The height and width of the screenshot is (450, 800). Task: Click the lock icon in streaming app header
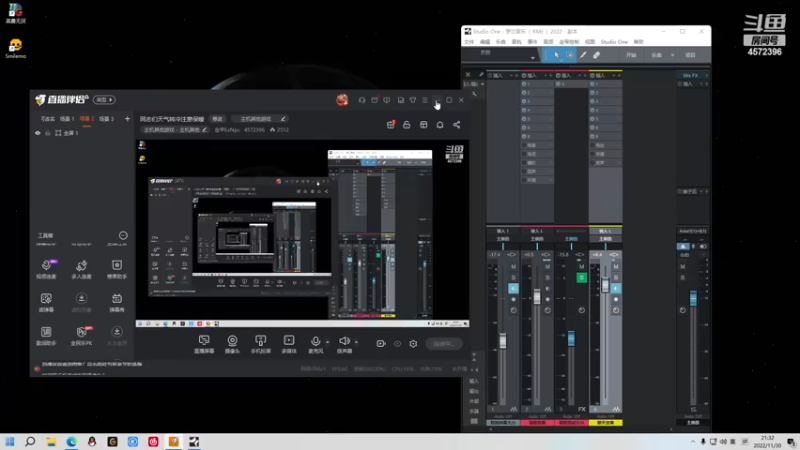click(x=407, y=125)
